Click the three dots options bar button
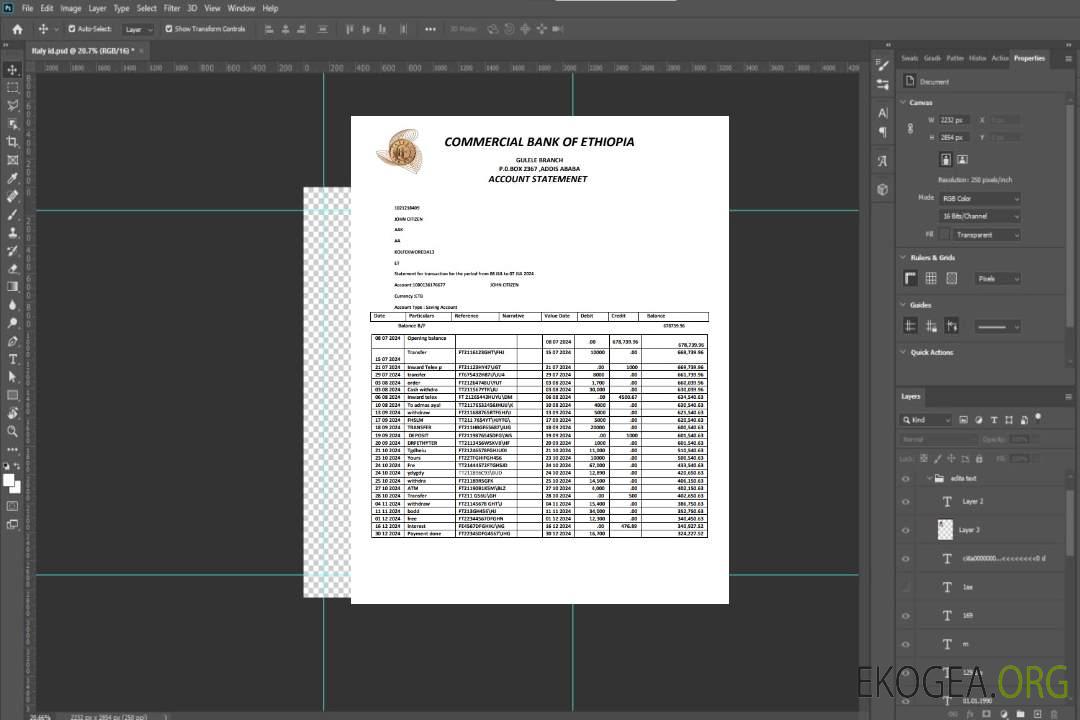1080x720 pixels. tap(430, 29)
